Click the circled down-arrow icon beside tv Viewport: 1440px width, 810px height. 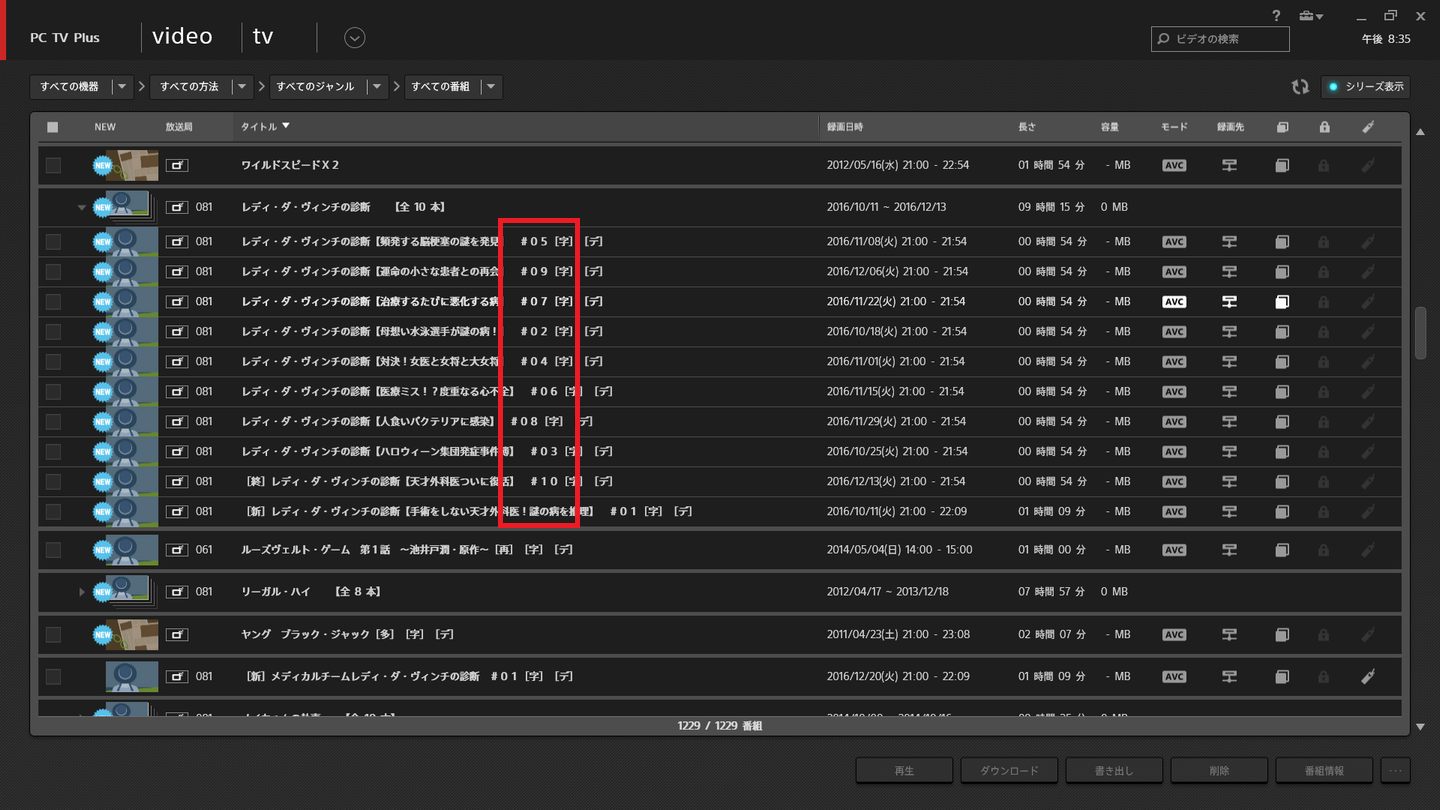[x=355, y=38]
